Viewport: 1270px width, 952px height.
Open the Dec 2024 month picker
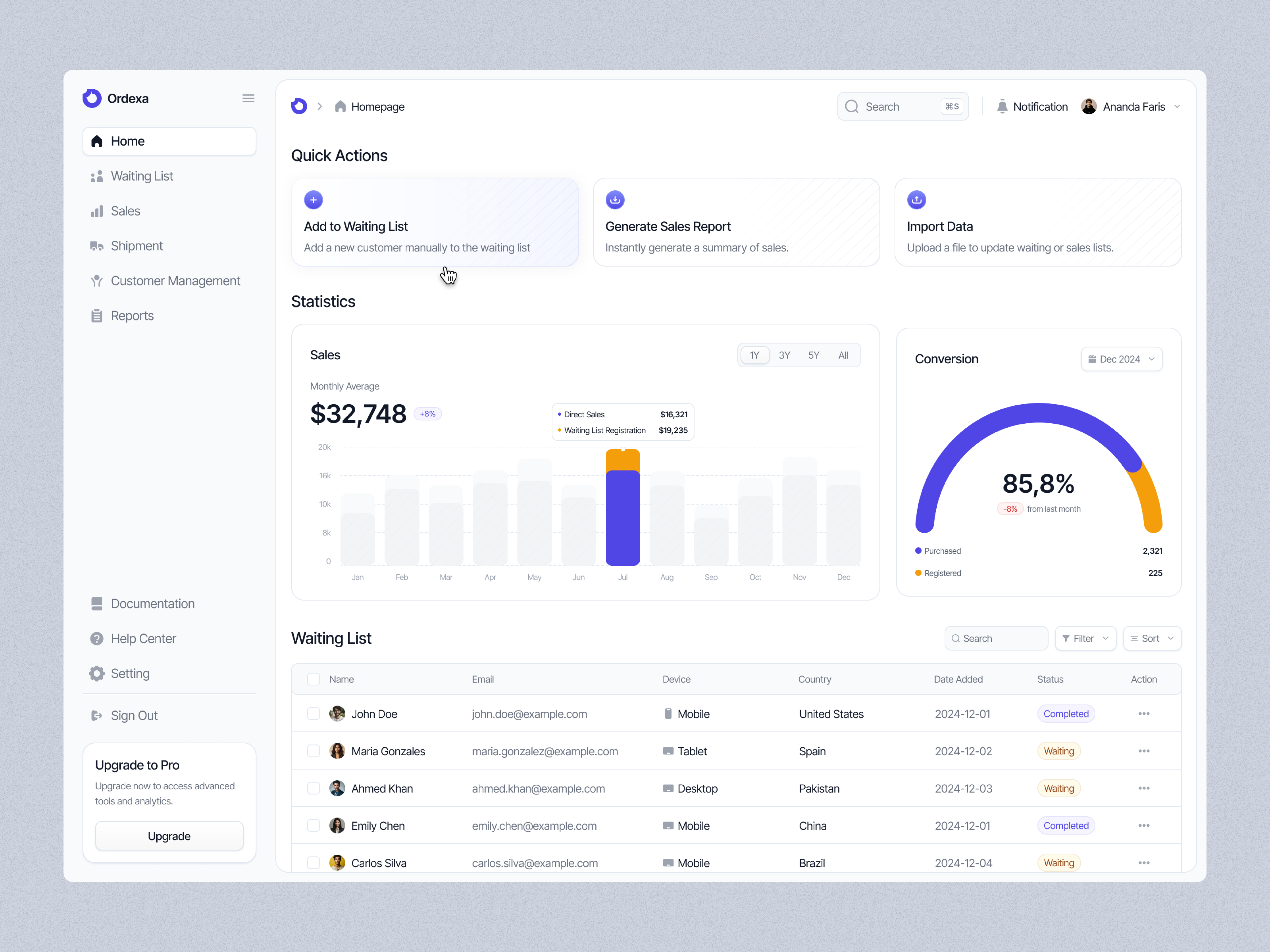(x=1121, y=359)
